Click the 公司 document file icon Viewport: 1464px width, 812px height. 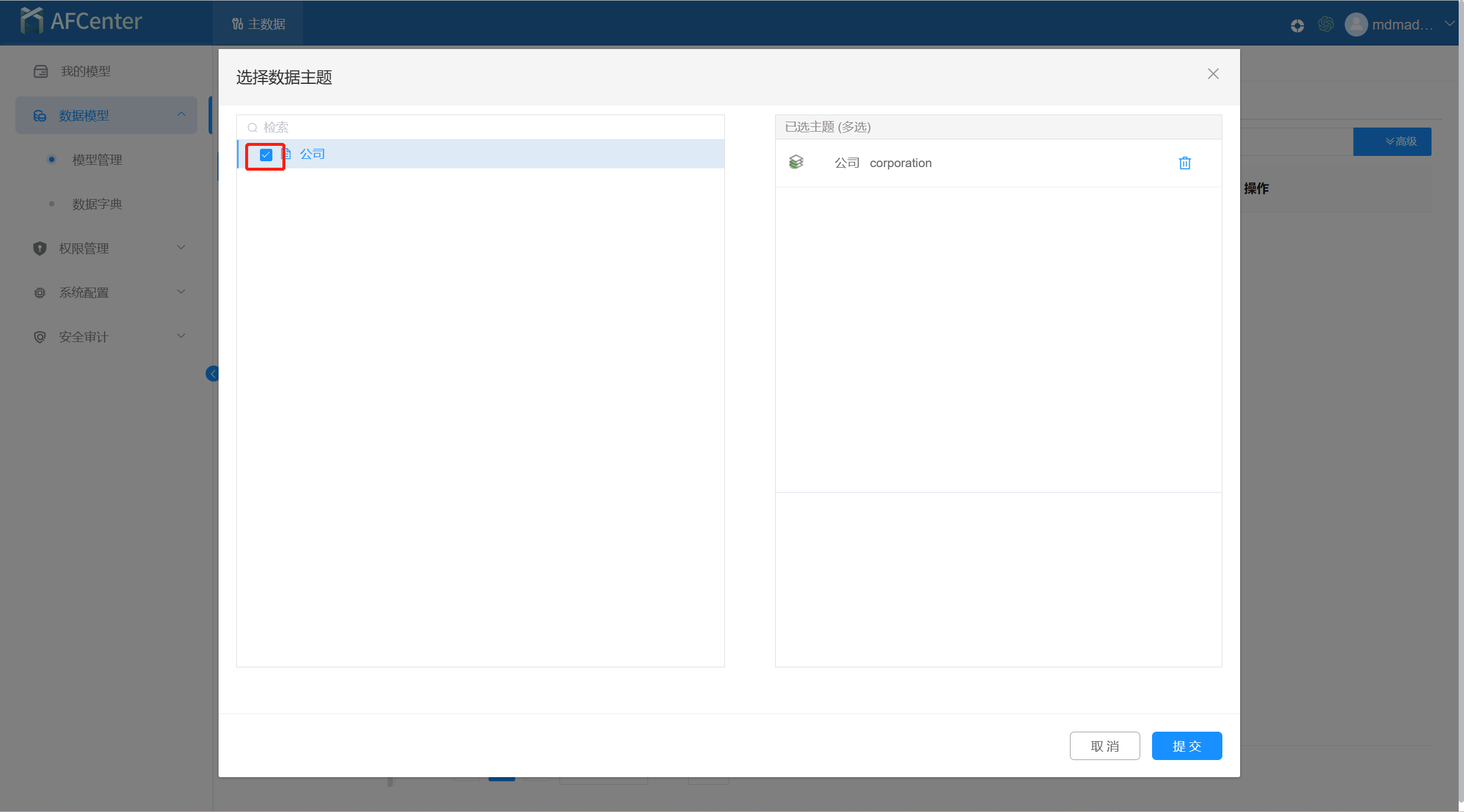287,154
